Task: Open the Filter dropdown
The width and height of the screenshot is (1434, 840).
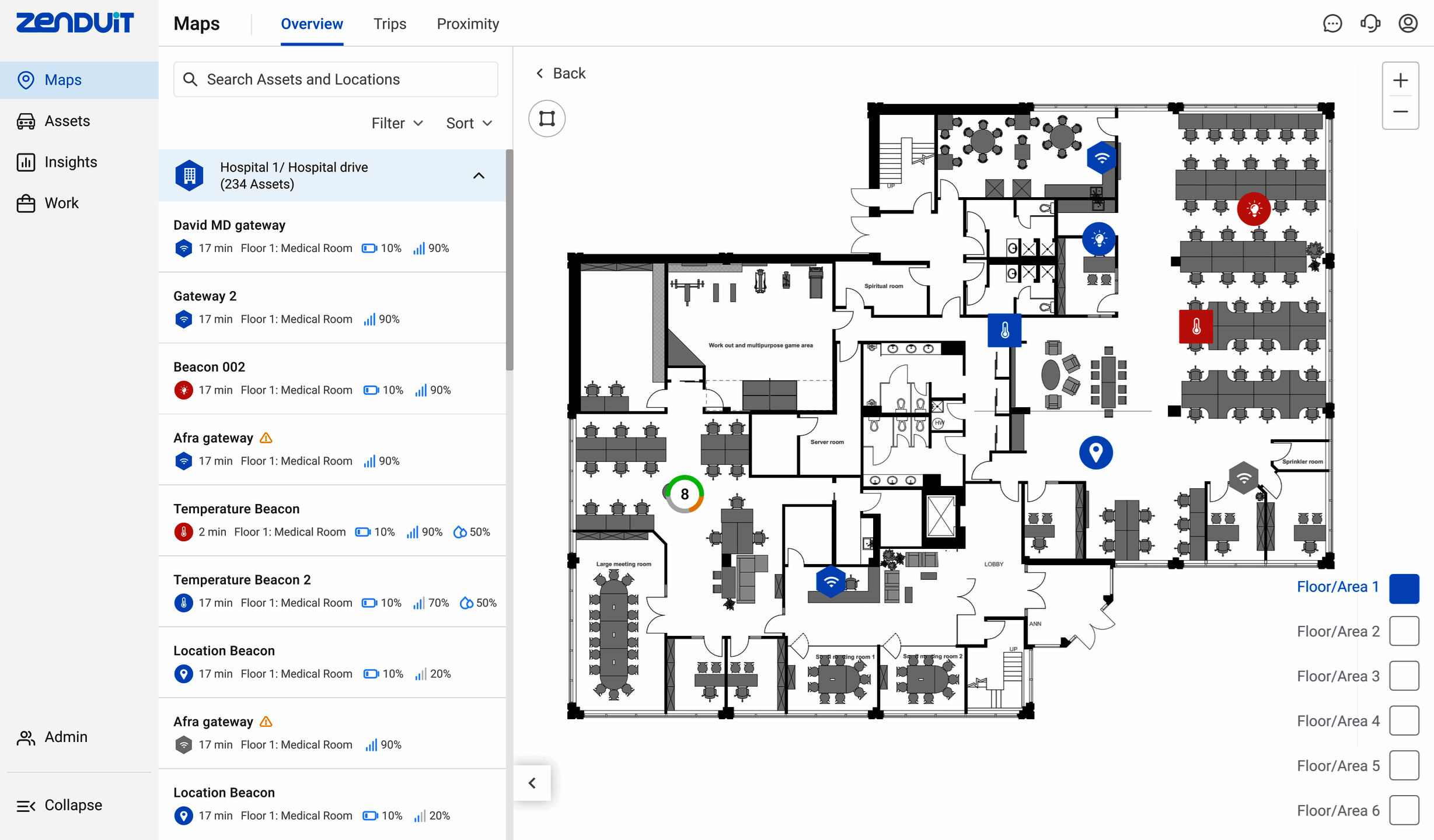Action: 397,123
